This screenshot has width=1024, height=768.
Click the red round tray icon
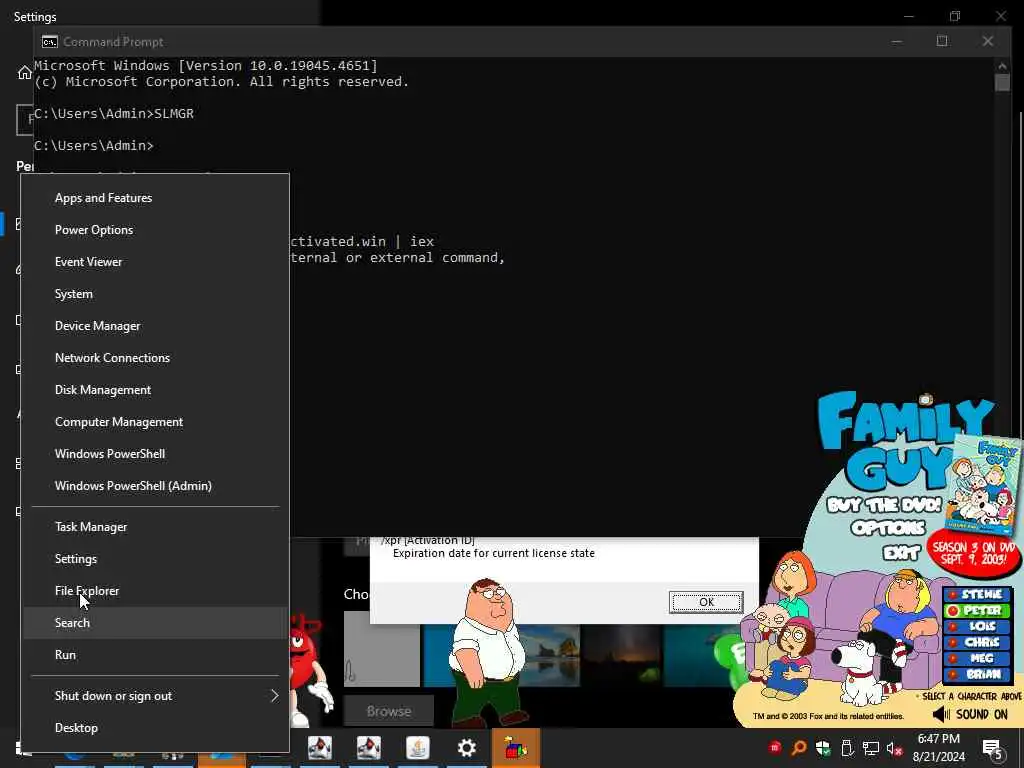775,747
